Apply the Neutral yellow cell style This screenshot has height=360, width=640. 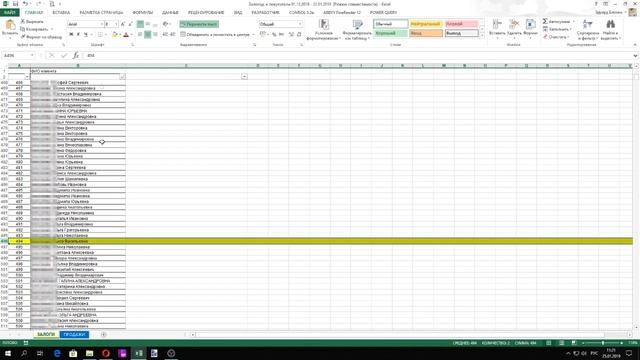pos(426,24)
